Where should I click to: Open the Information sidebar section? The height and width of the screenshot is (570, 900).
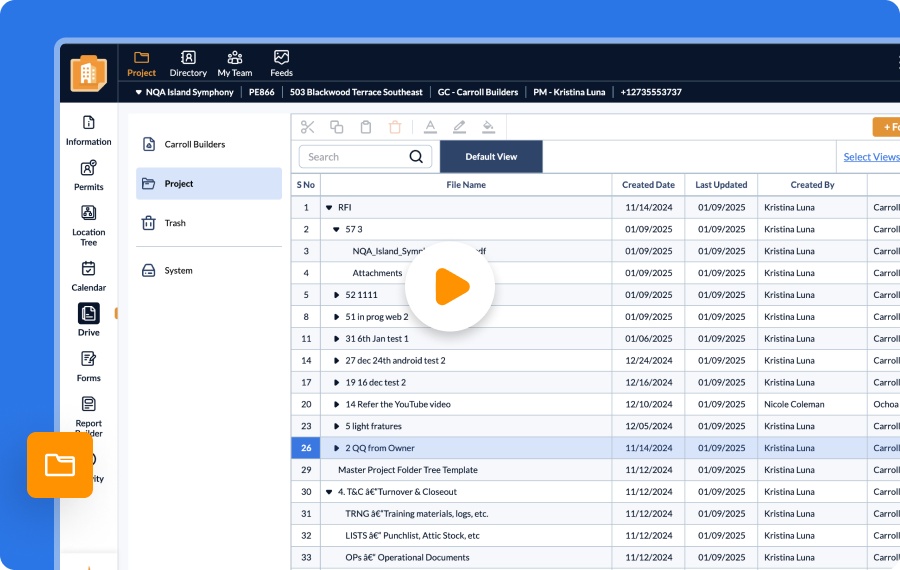click(88, 131)
